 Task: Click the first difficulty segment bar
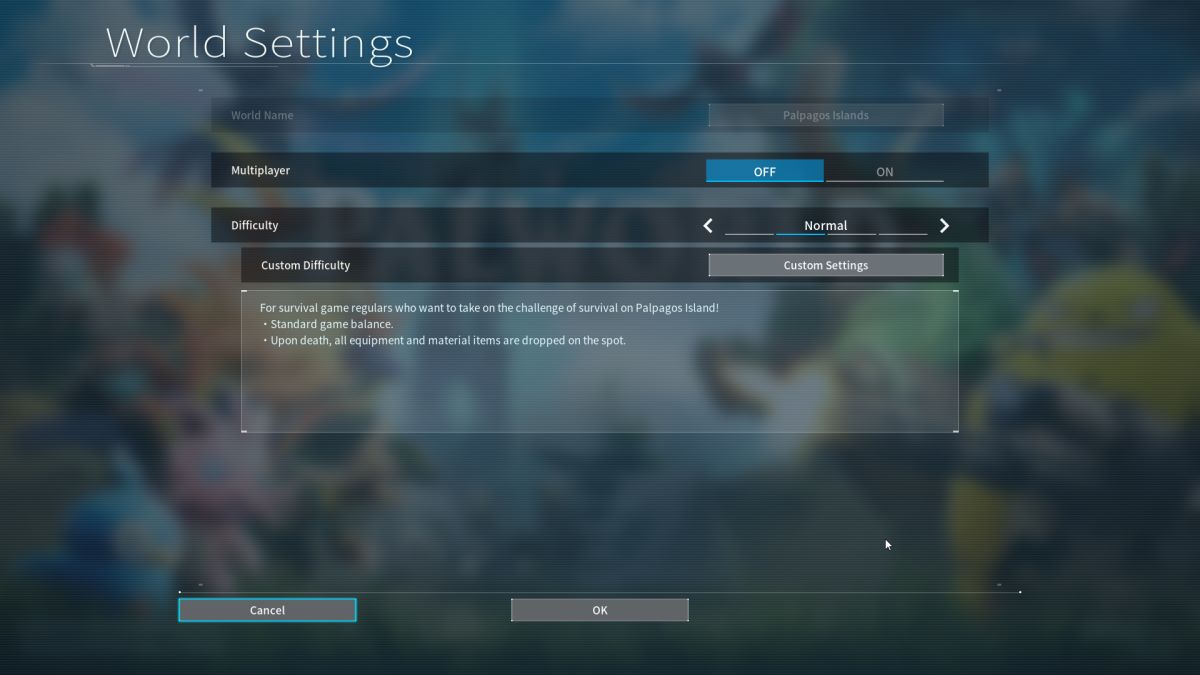[749, 234]
